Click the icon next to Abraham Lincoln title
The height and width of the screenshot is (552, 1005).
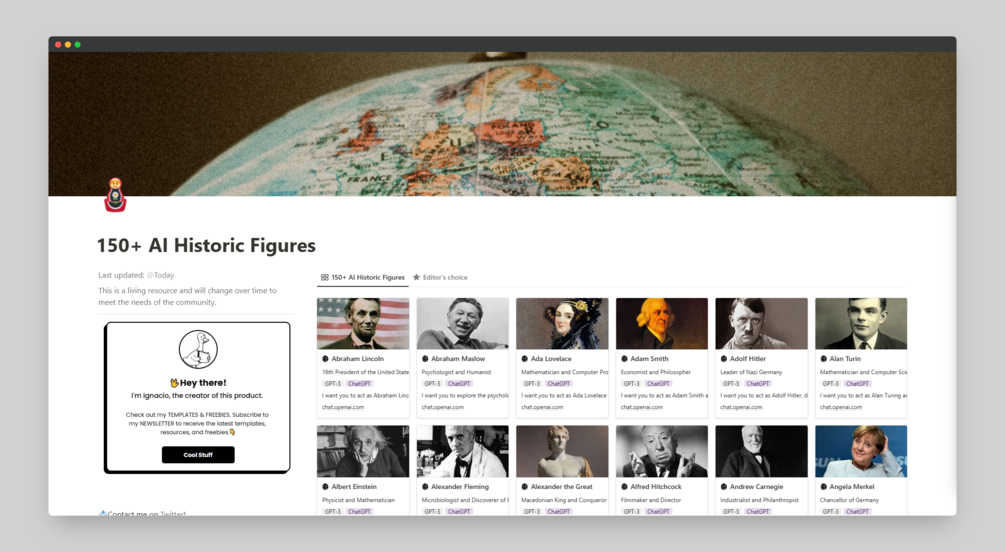(325, 359)
